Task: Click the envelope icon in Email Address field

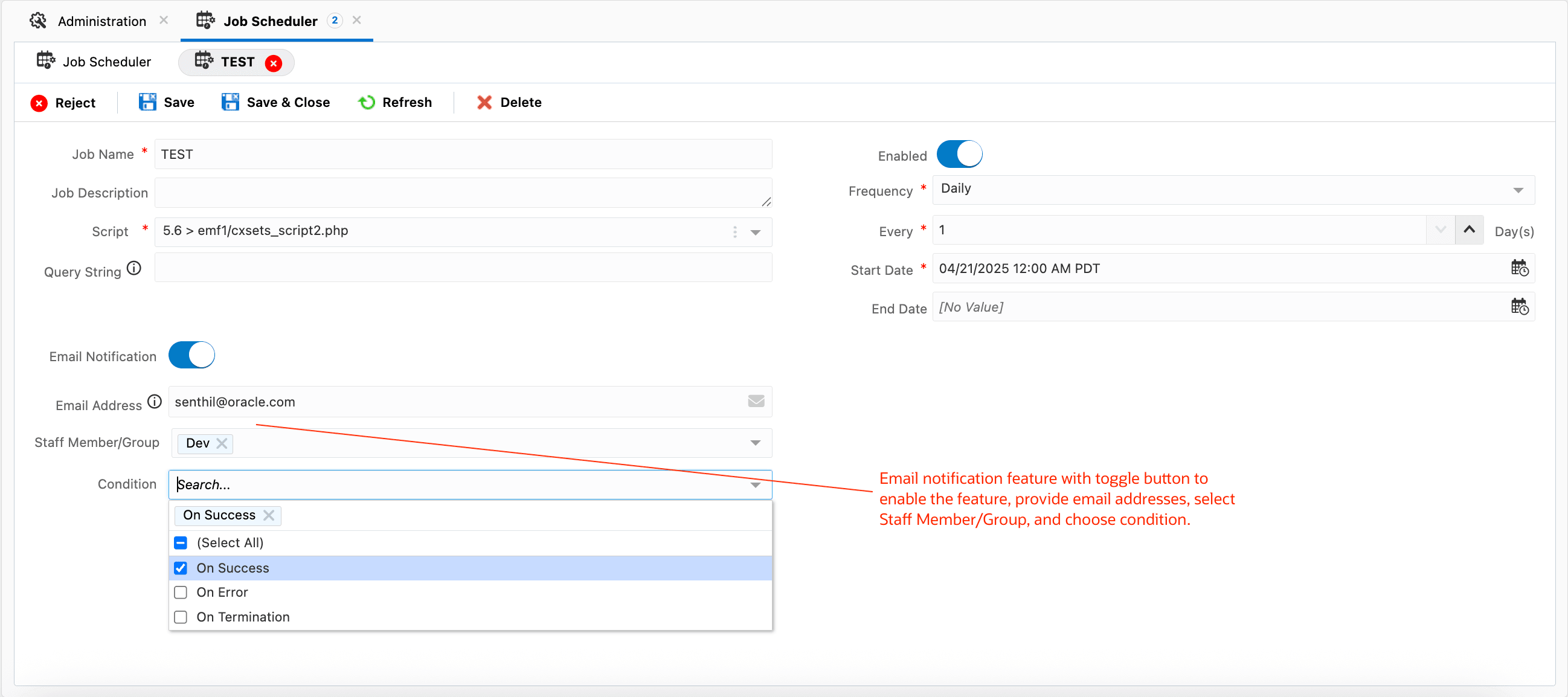Action: [756, 401]
